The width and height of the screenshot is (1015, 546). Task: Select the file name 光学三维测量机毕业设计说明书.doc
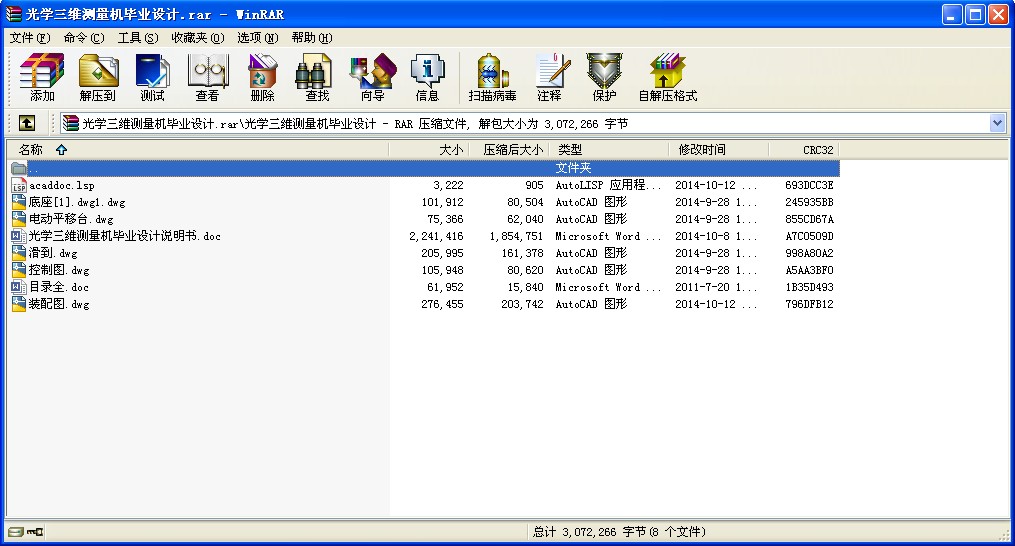click(x=124, y=236)
